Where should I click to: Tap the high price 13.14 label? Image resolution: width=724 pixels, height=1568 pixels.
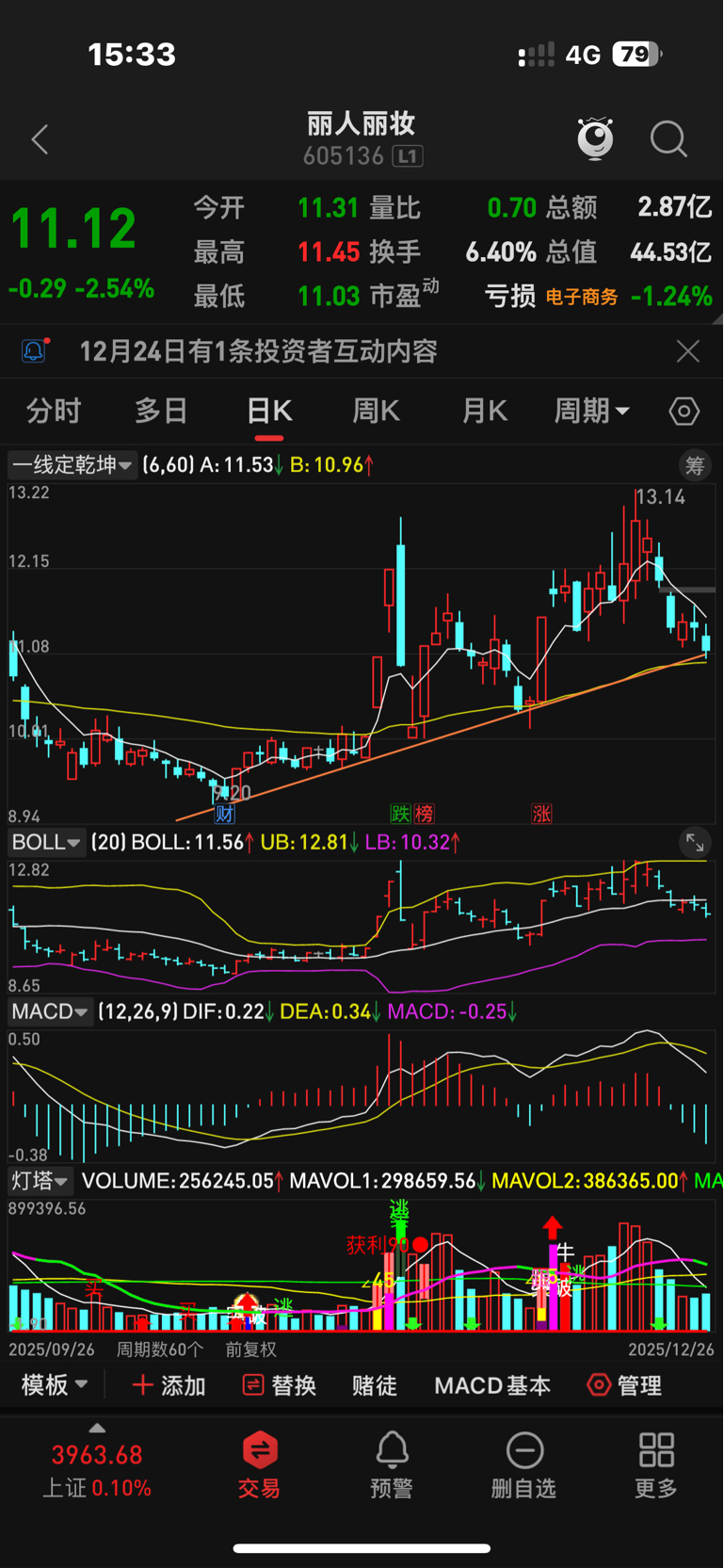click(x=661, y=497)
